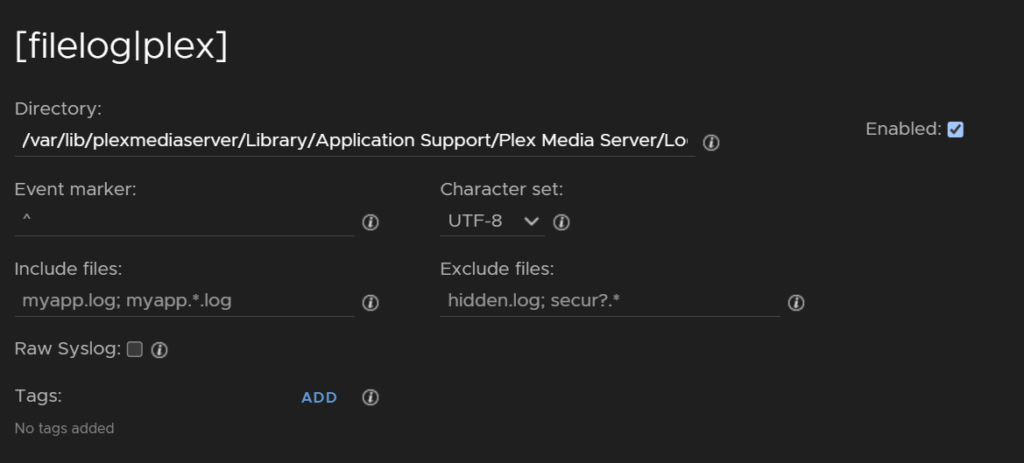Screen dimensions: 1024x463
Task: Click info icon next to Include files
Action: 370,303
